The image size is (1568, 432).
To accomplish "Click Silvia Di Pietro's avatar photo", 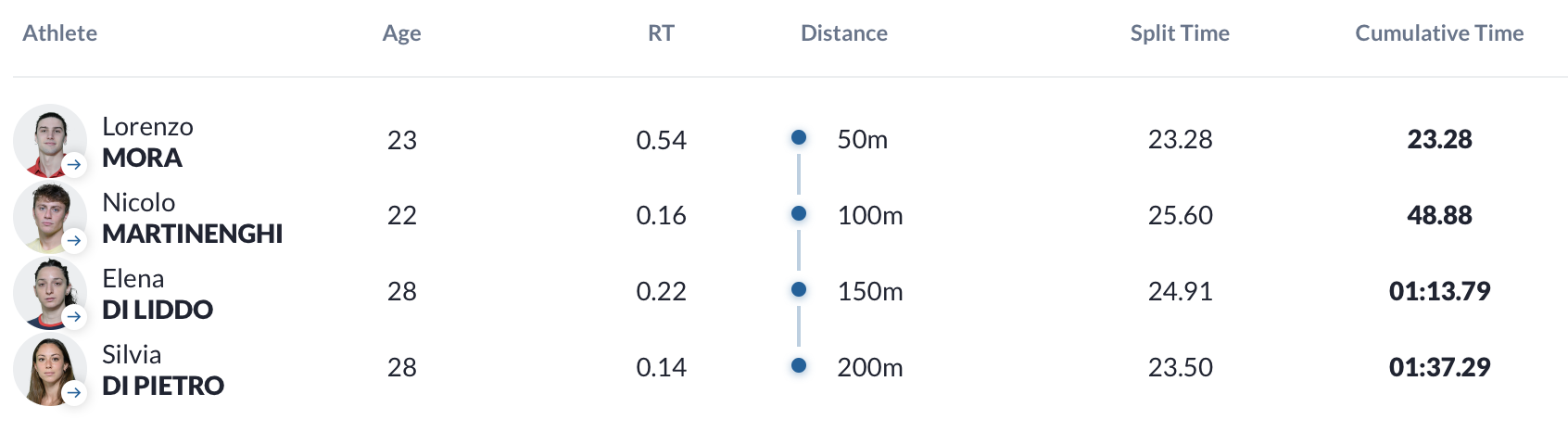I will [x=50, y=369].
